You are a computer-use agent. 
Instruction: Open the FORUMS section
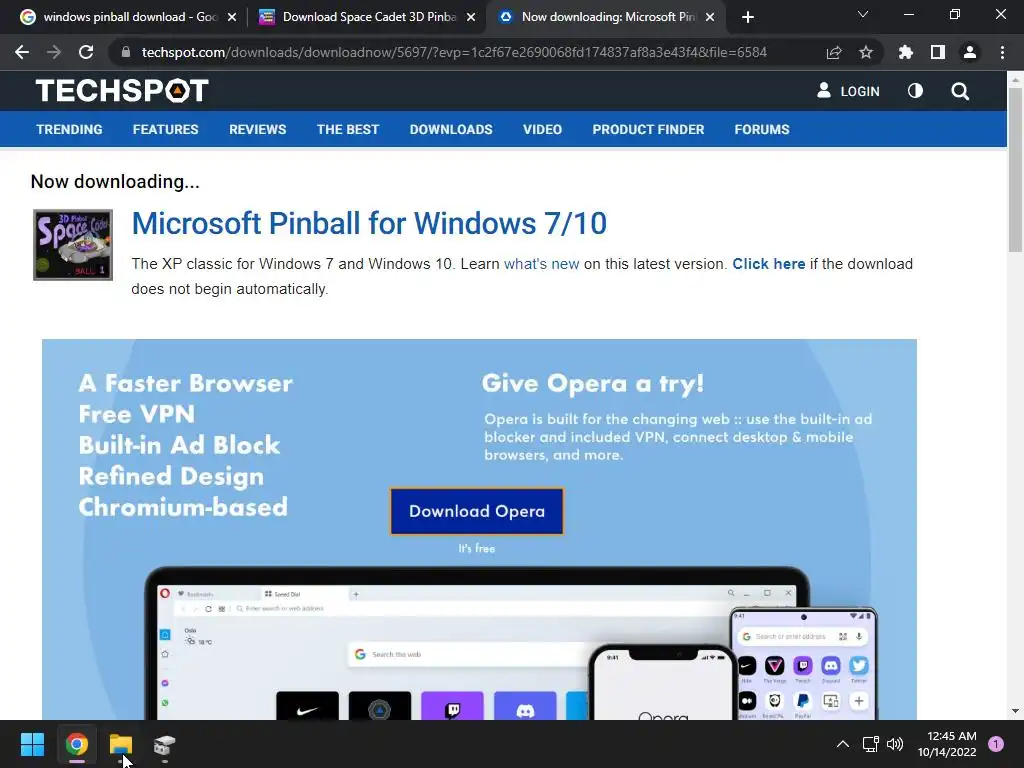pyautogui.click(x=761, y=129)
